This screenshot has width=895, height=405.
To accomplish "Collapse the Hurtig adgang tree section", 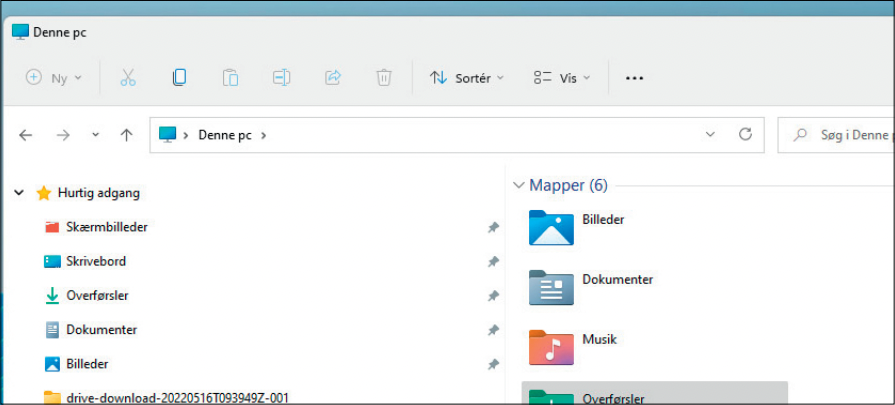I will 19,193.
